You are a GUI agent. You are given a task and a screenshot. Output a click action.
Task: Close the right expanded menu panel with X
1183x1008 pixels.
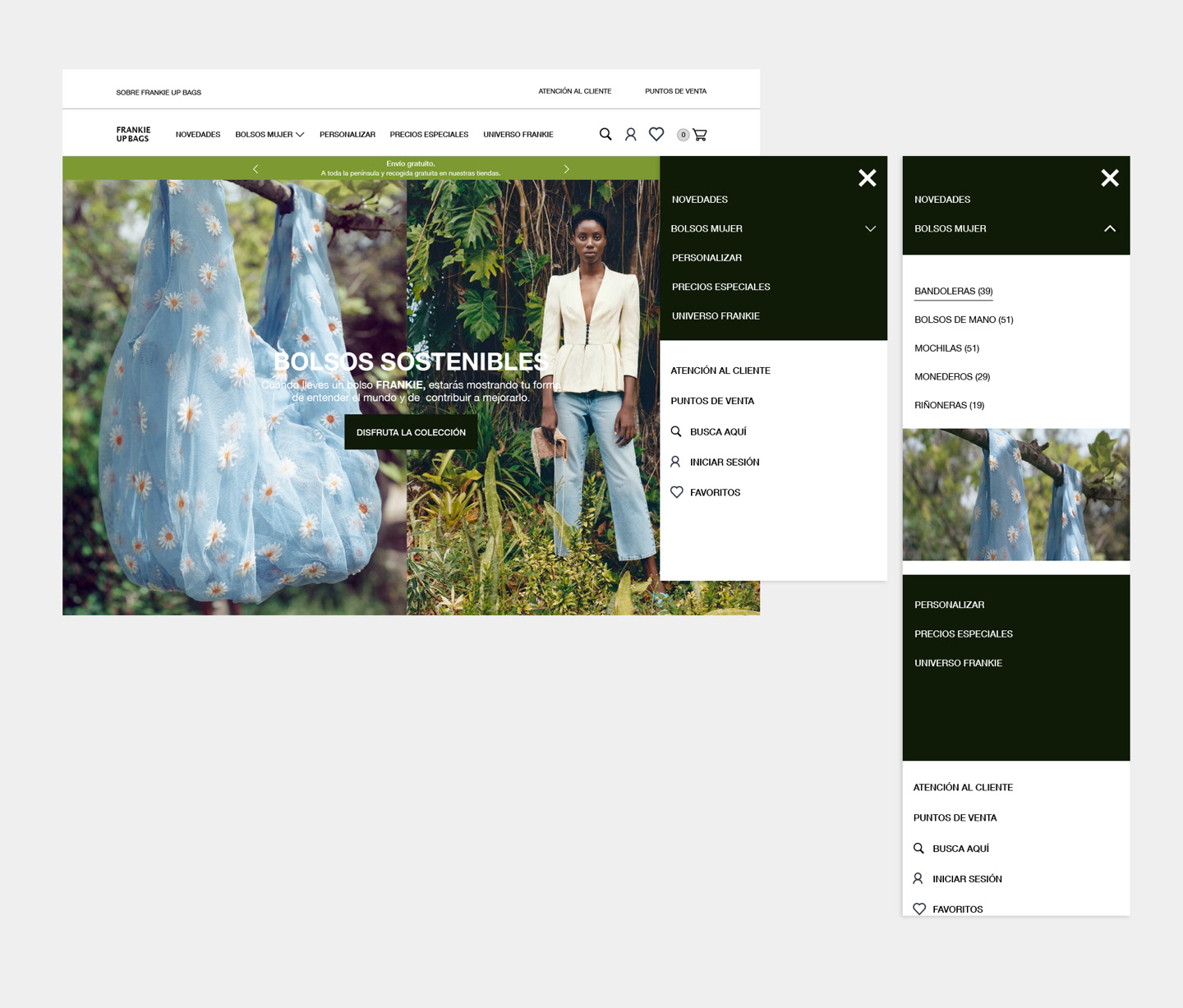[x=1110, y=178]
